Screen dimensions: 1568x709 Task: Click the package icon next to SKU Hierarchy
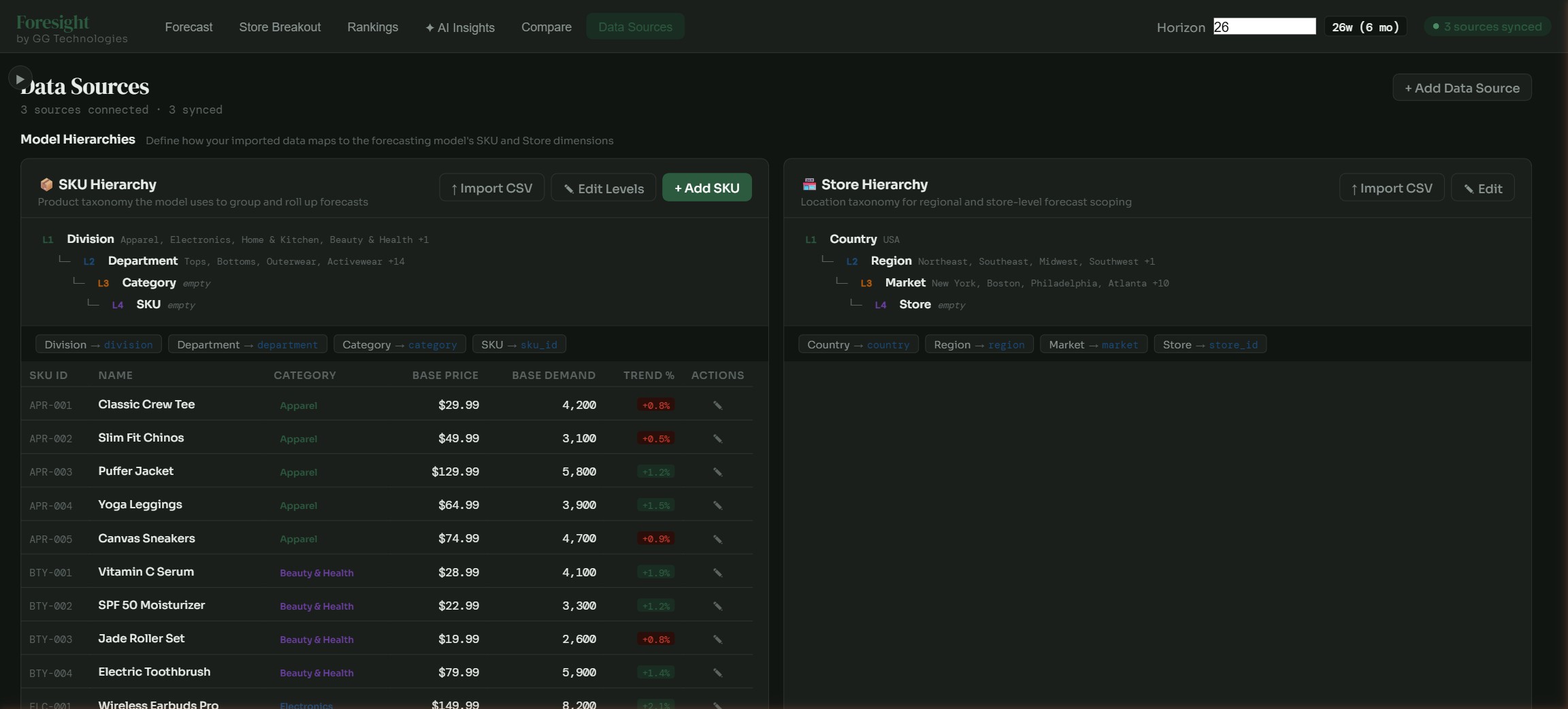(46, 184)
